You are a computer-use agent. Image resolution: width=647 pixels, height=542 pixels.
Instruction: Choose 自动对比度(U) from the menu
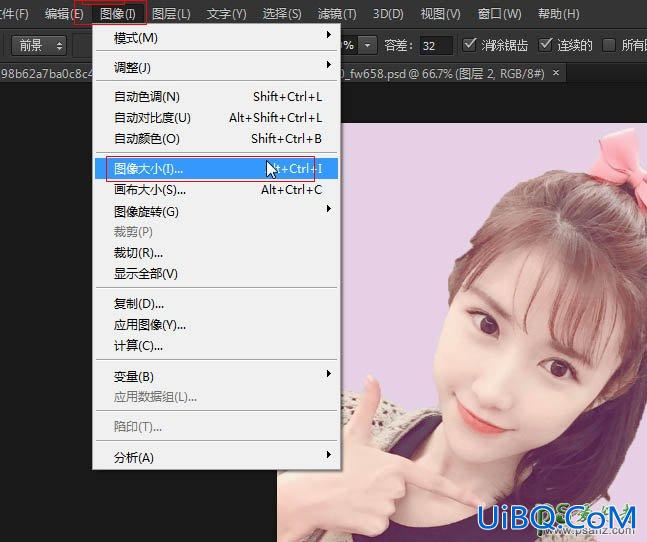(216, 118)
